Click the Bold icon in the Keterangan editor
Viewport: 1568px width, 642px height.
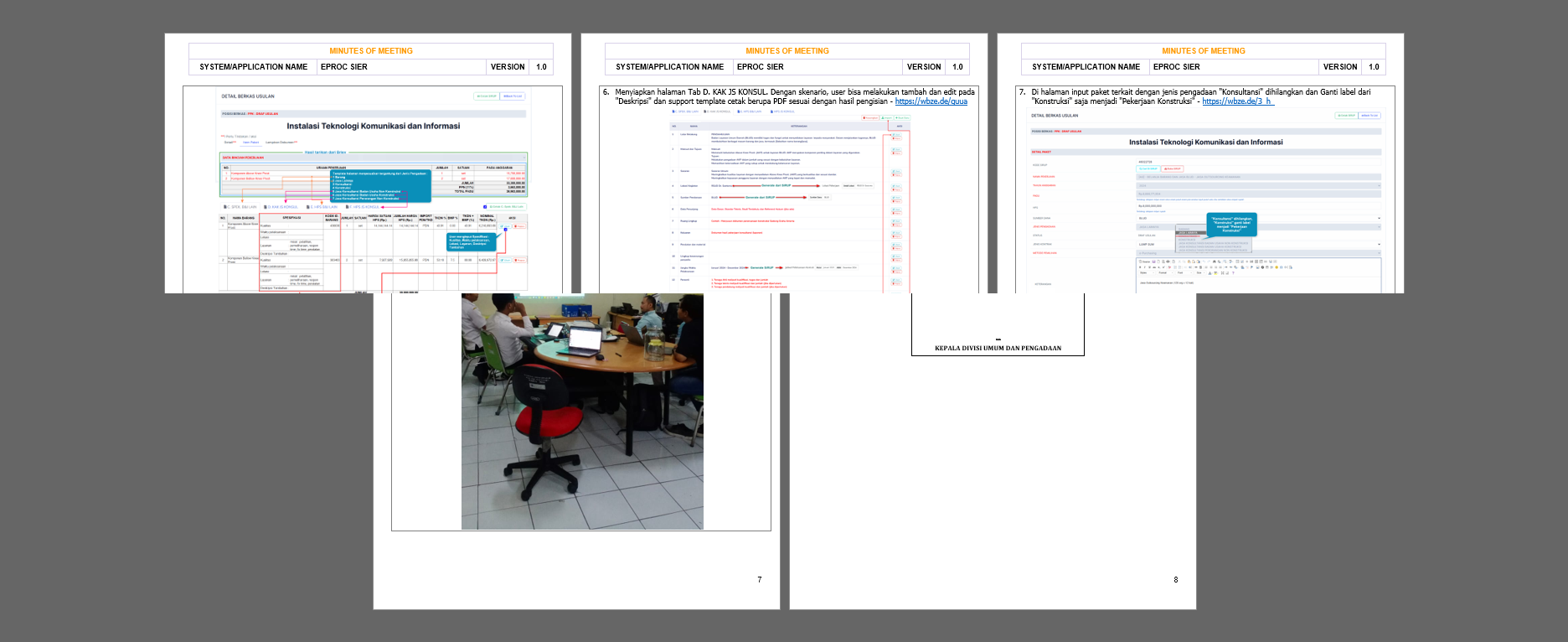pyautogui.click(x=1140, y=267)
